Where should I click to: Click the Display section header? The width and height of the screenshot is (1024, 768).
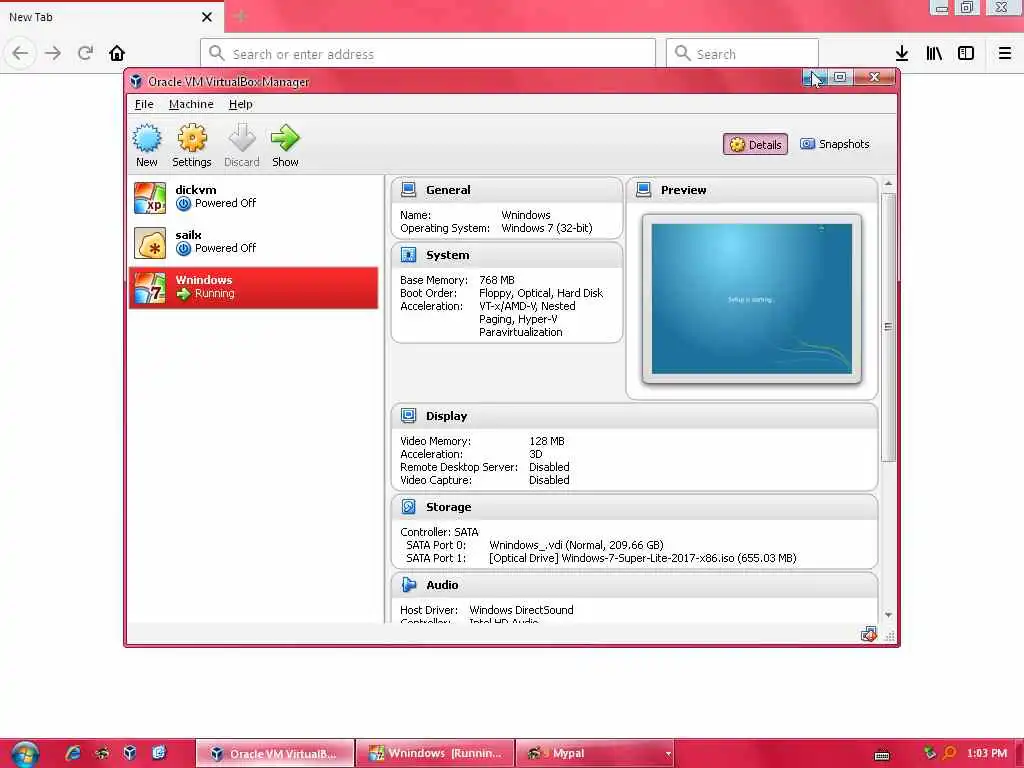point(634,416)
